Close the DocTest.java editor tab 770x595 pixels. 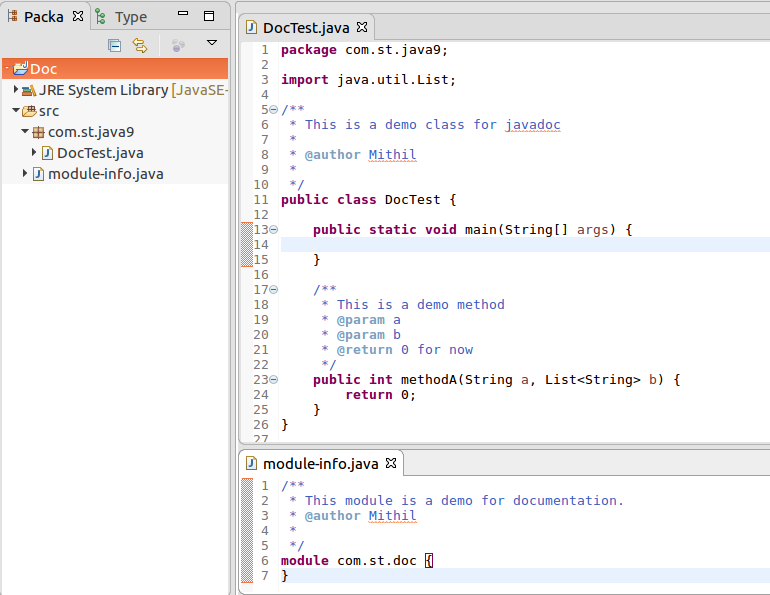362,27
